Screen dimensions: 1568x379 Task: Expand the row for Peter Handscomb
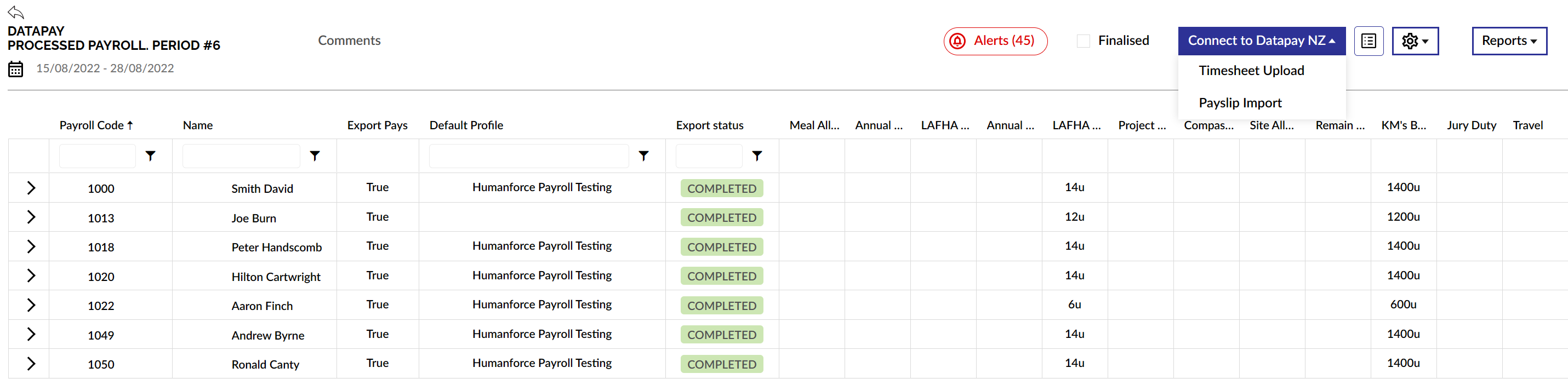[31, 246]
